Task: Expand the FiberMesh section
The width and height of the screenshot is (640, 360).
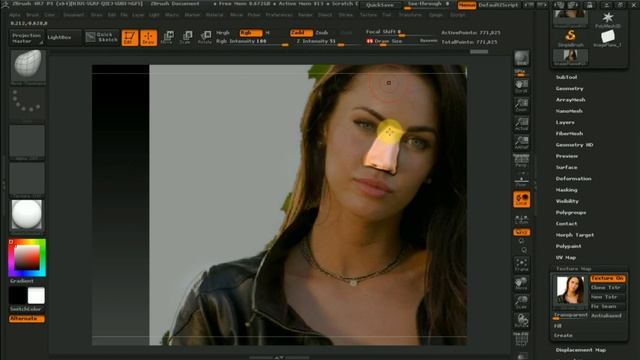Action: click(x=569, y=133)
